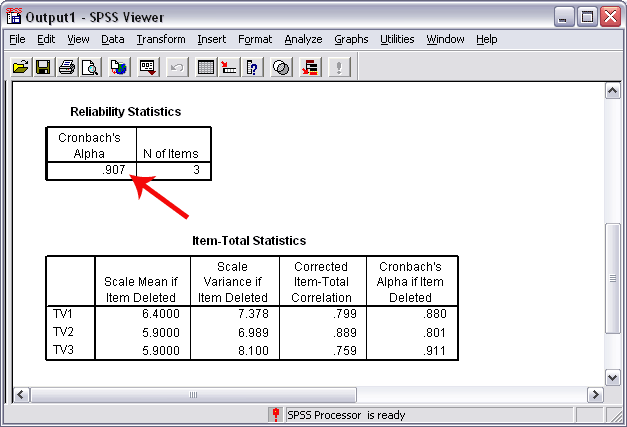Open the Edit menu
This screenshot has width=627, height=427.
coord(46,39)
